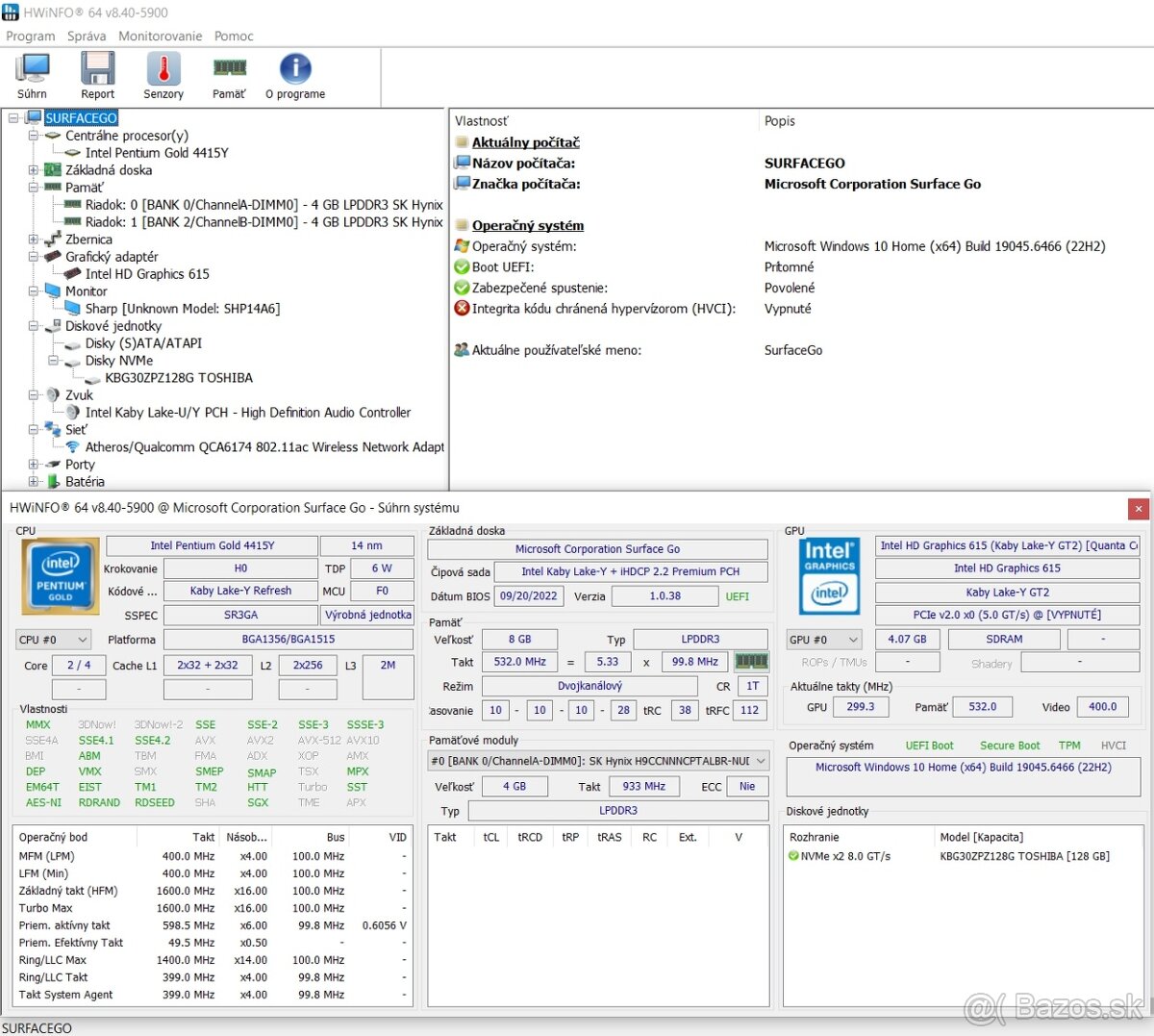Image resolution: width=1154 pixels, height=1036 pixels.
Task: Click the Aktuálny počítač heading
Action: pos(526,142)
